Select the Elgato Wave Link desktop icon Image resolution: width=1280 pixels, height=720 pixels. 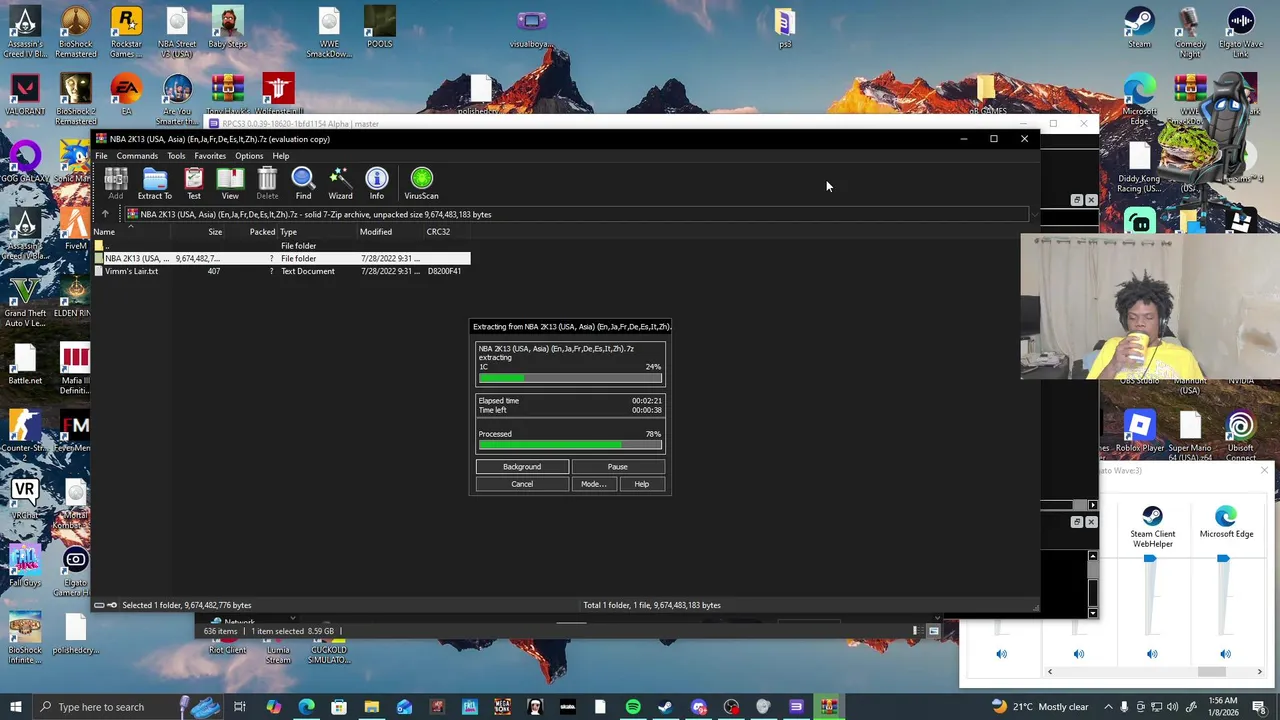1240,33
